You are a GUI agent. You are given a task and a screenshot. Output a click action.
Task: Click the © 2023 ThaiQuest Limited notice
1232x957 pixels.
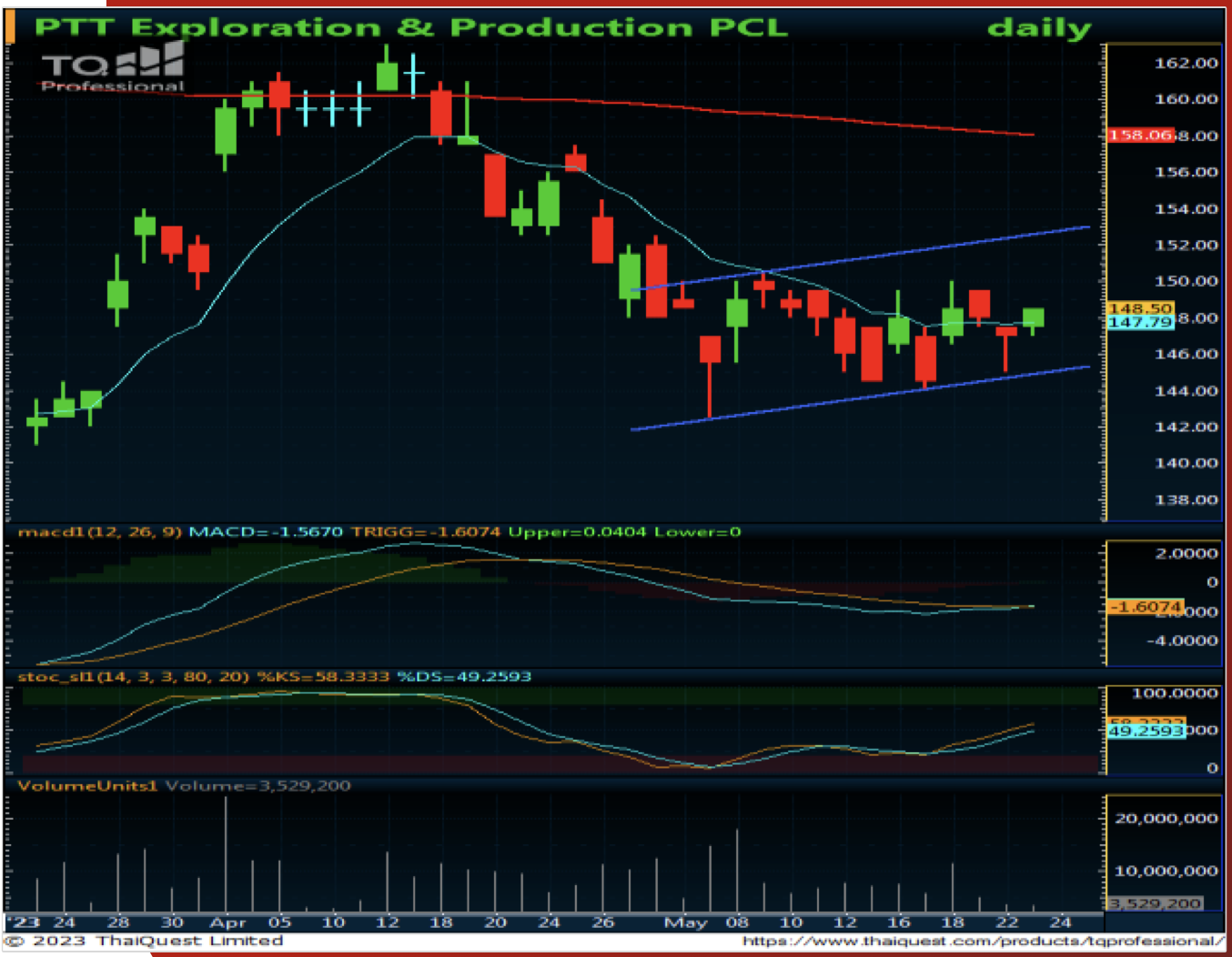pos(144,941)
